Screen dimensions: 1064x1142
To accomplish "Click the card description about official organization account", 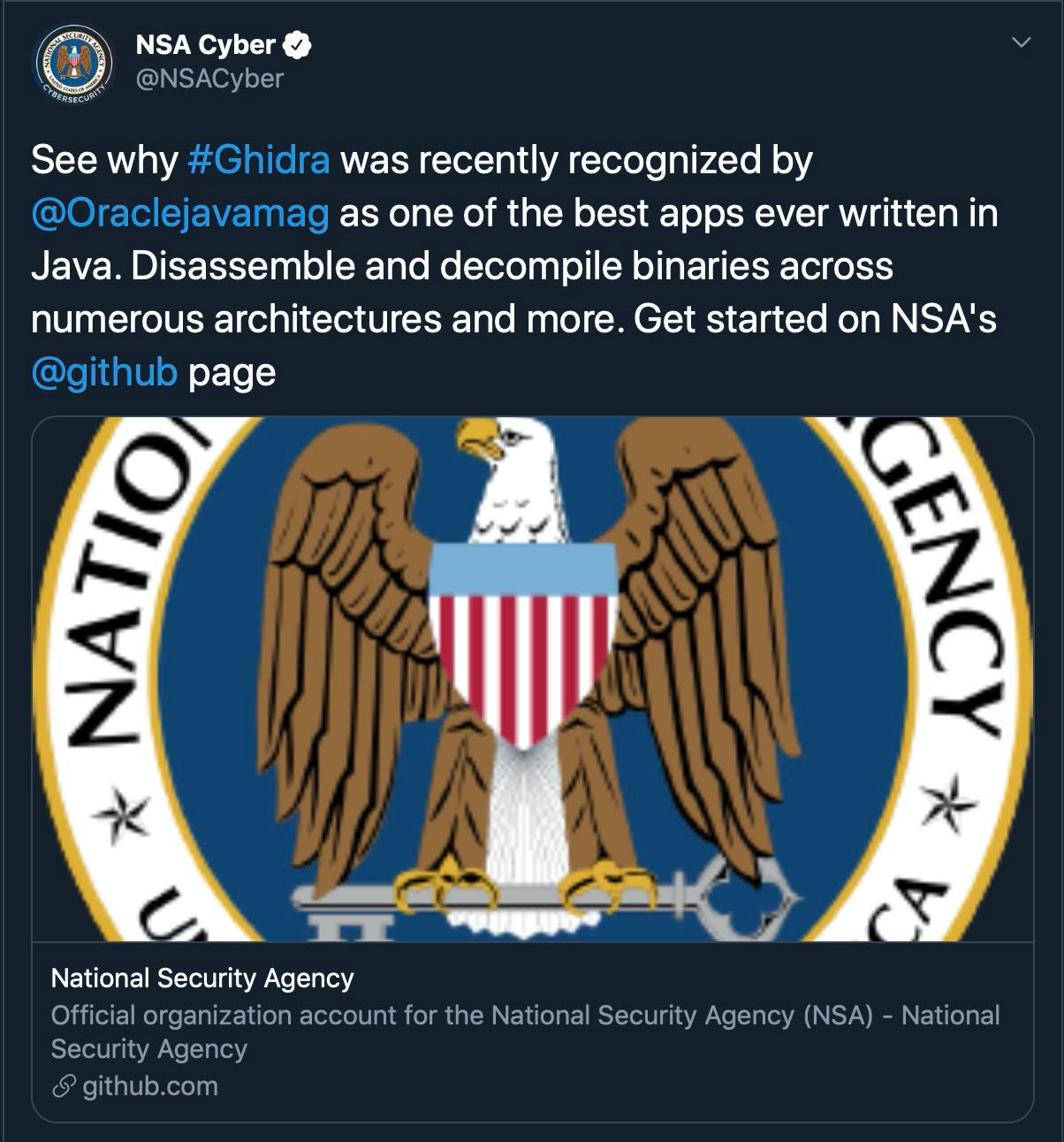I will (x=525, y=1032).
